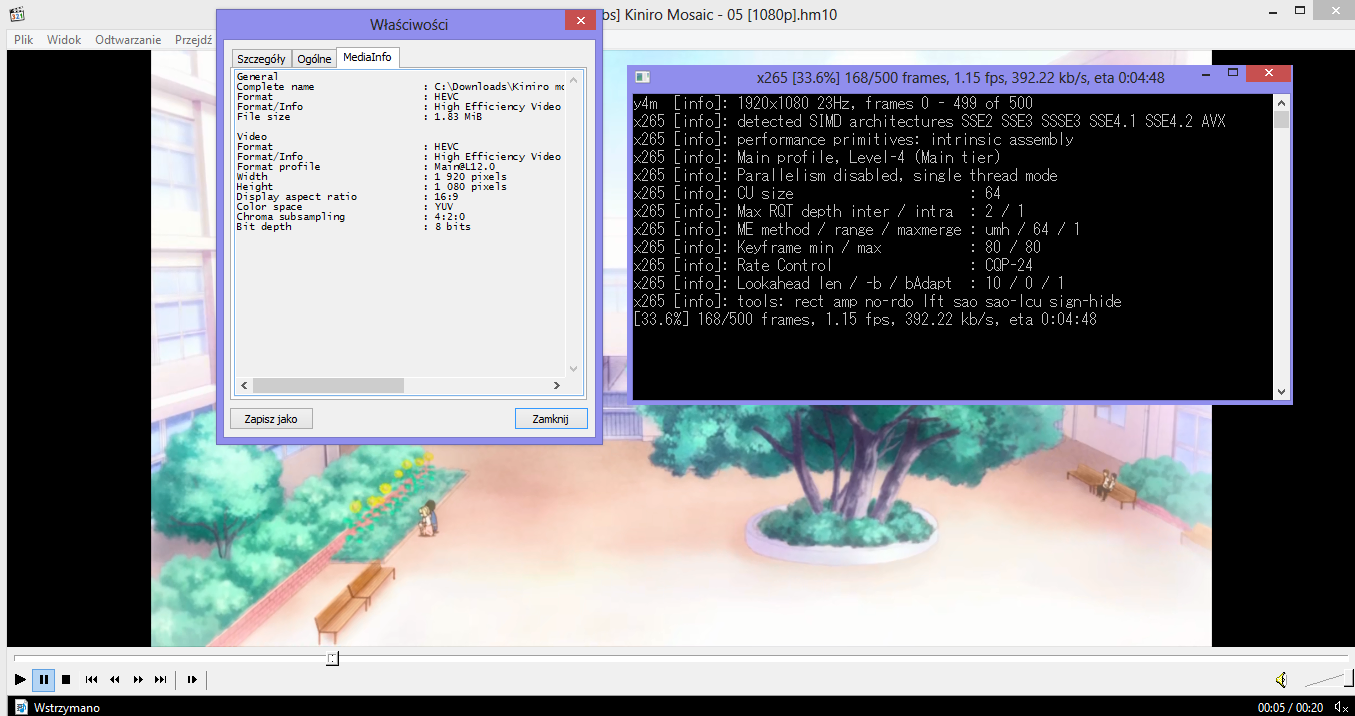Click the fast-forward (increase speed) icon
Viewport: 1355px width, 716px height.
[138, 680]
